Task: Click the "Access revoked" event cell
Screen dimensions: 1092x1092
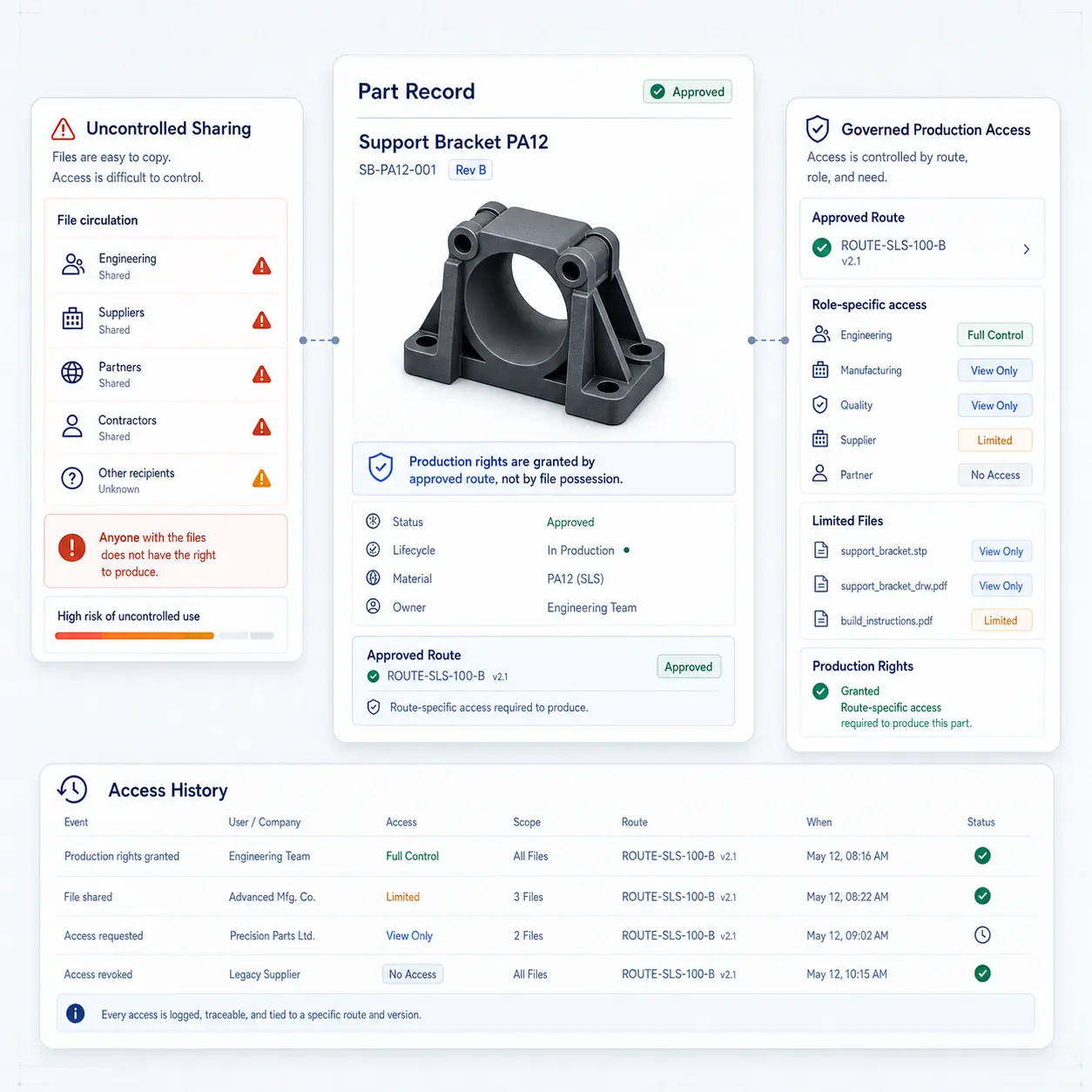Action: click(x=98, y=974)
